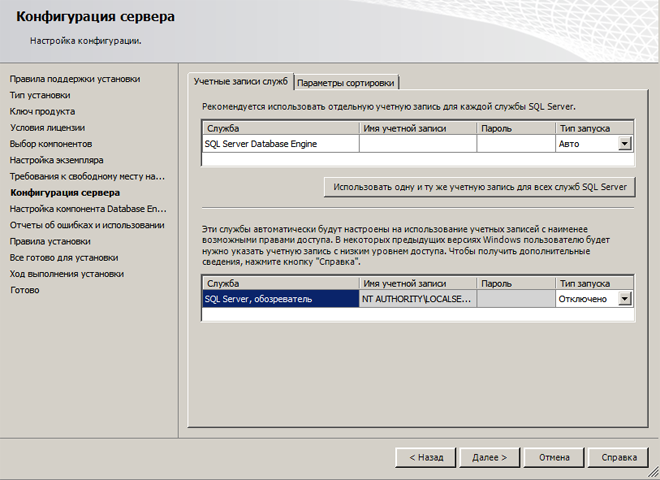This screenshot has width=660, height=480.
Task: Click the Авто startup type value
Action: [569, 144]
